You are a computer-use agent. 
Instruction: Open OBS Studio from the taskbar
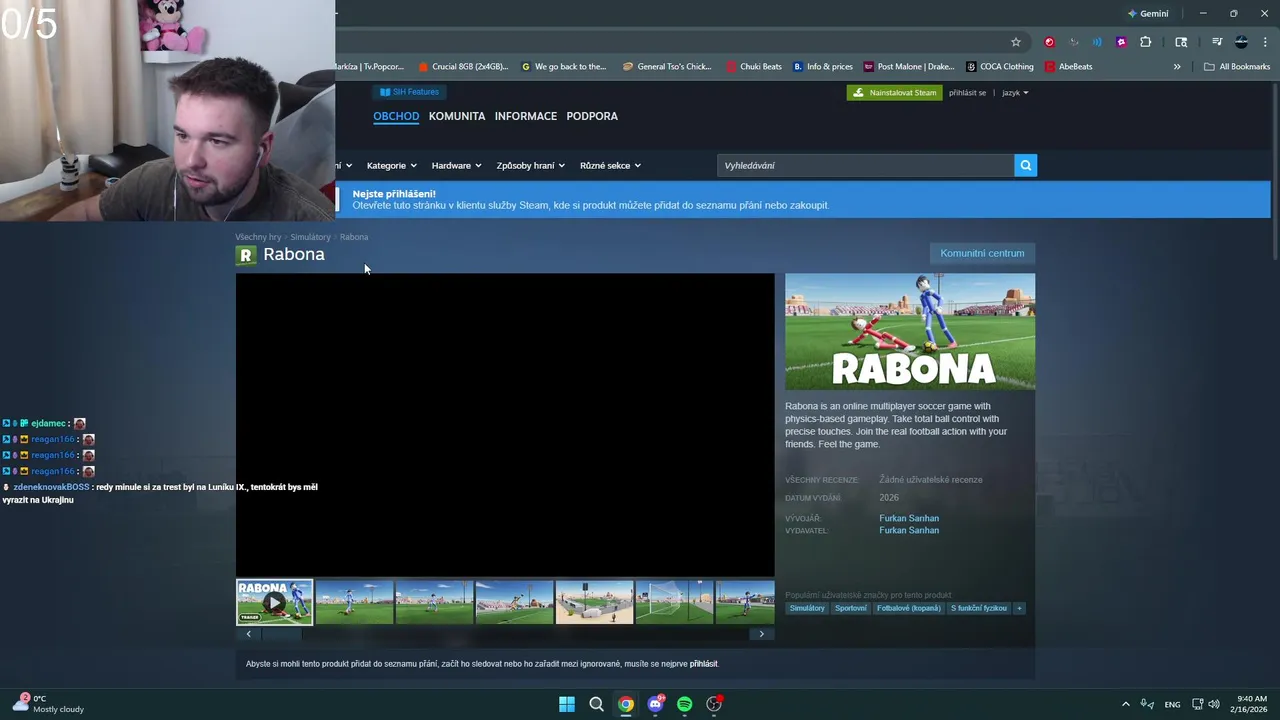pyautogui.click(x=714, y=704)
